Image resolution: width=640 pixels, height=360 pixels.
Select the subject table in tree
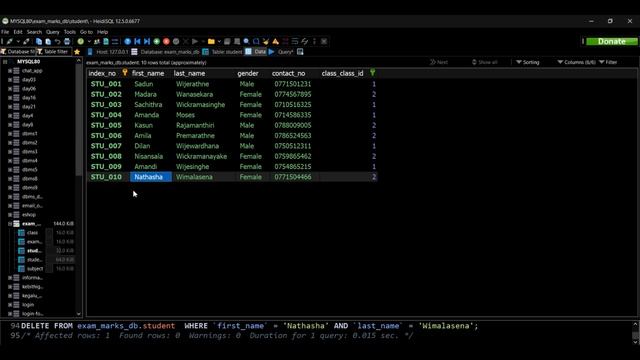click(x=35, y=269)
